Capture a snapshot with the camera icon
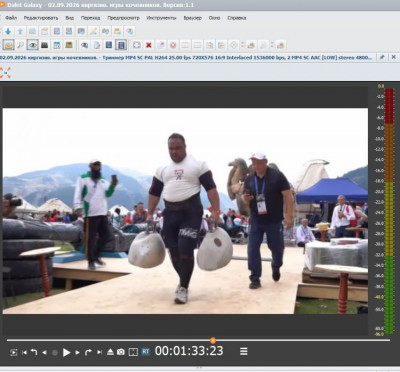 pyautogui.click(x=121, y=352)
